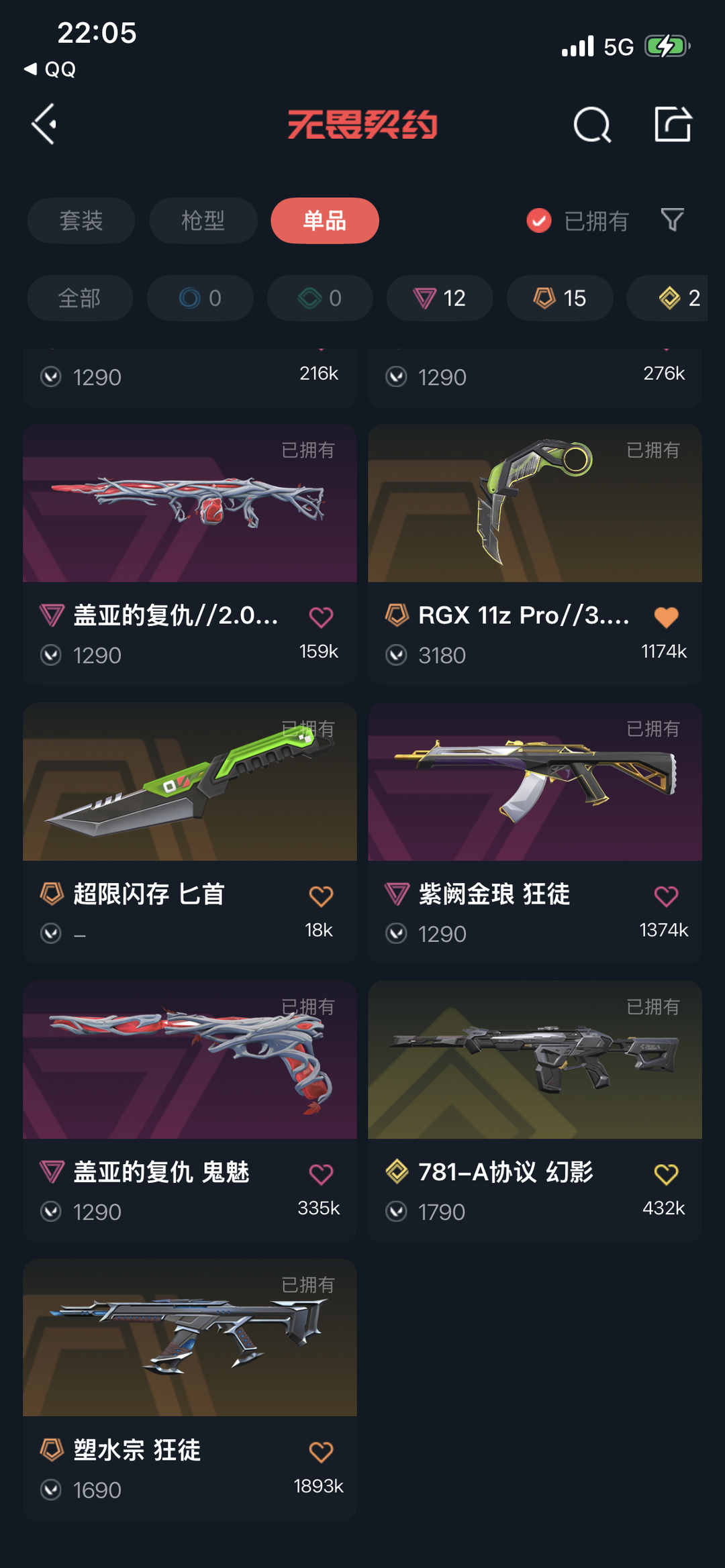Open search with the magnifier icon

click(x=592, y=125)
